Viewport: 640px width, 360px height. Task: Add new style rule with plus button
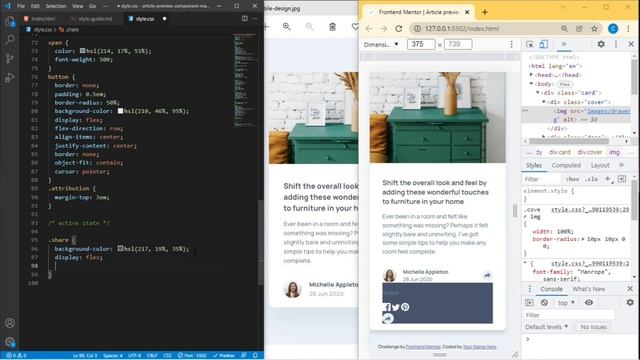pos(608,179)
